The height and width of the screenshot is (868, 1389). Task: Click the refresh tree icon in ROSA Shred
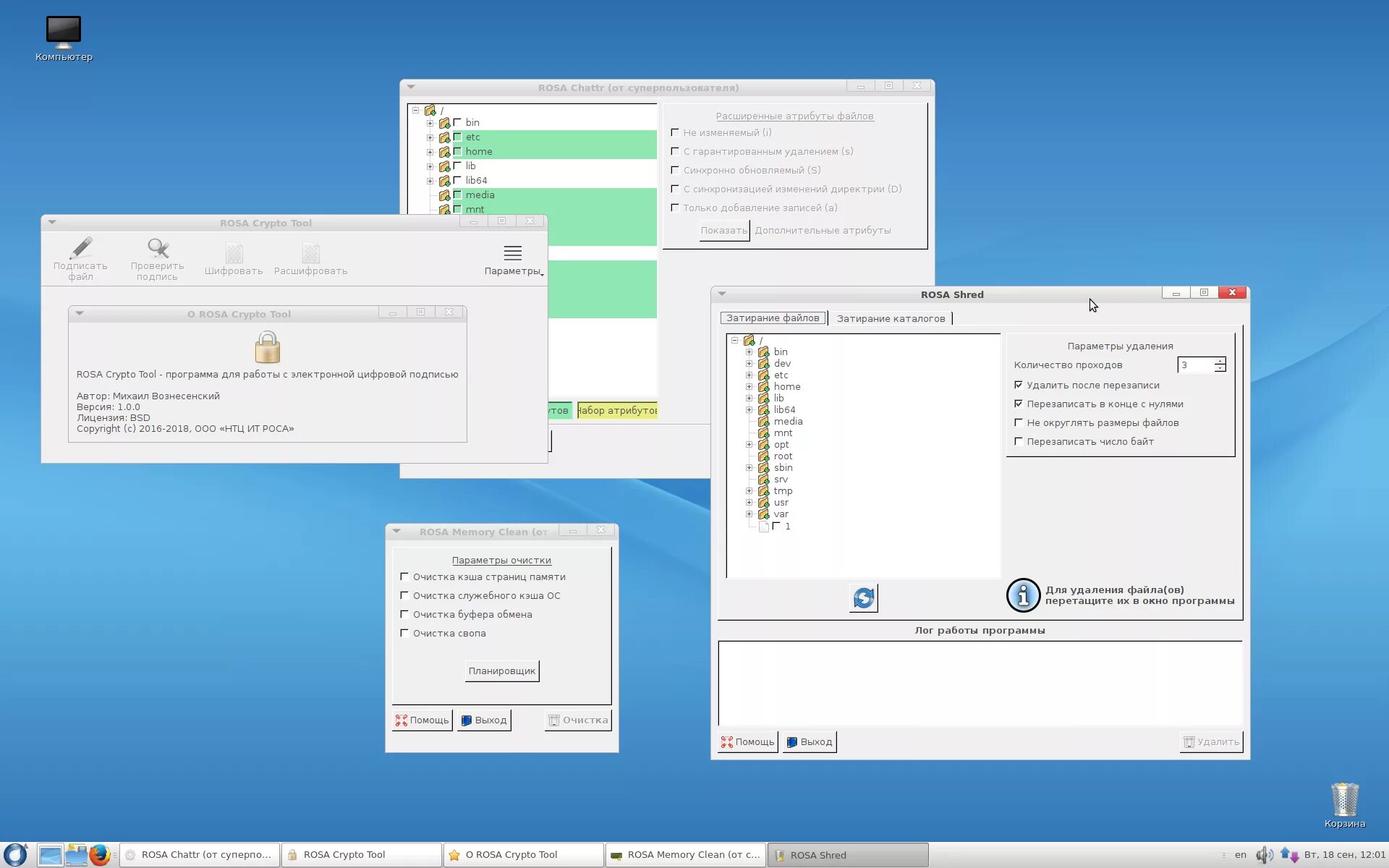863,598
